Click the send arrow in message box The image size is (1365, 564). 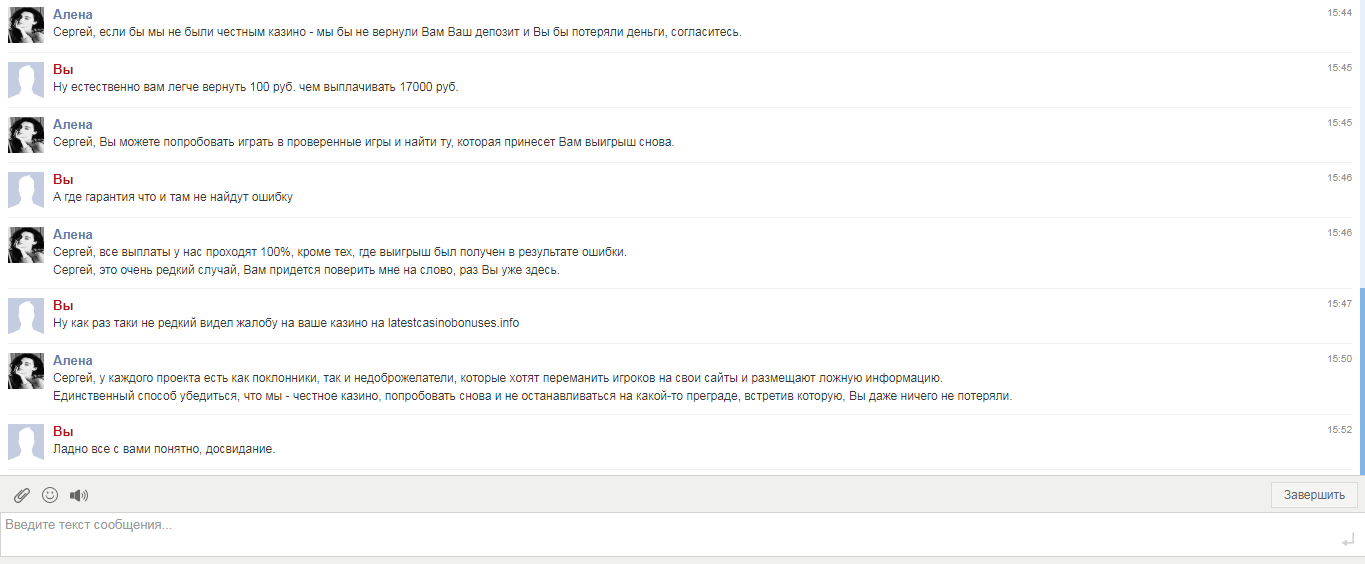point(1347,541)
